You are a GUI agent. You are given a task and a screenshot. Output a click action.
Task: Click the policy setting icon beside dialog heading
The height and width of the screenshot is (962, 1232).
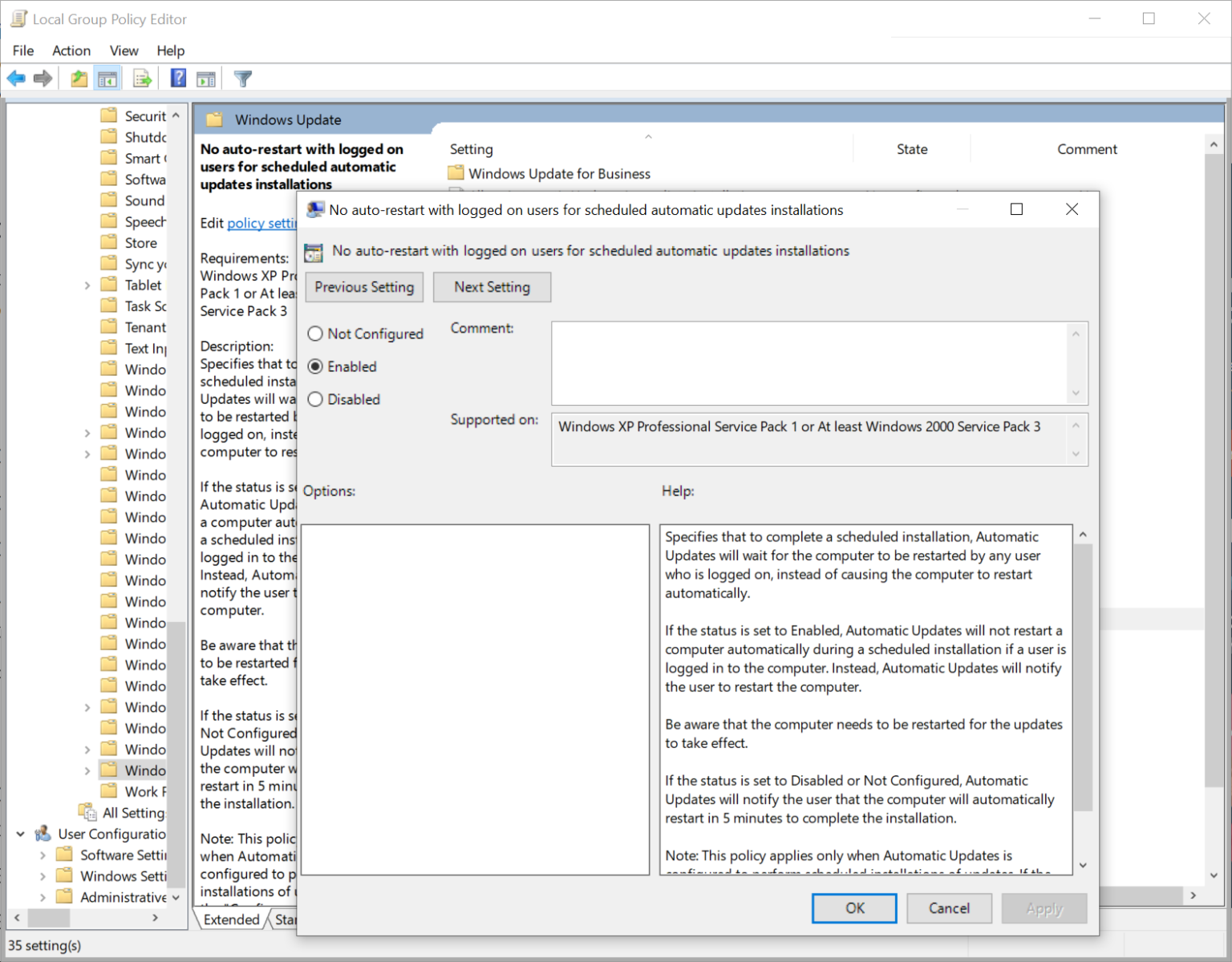coord(314,252)
